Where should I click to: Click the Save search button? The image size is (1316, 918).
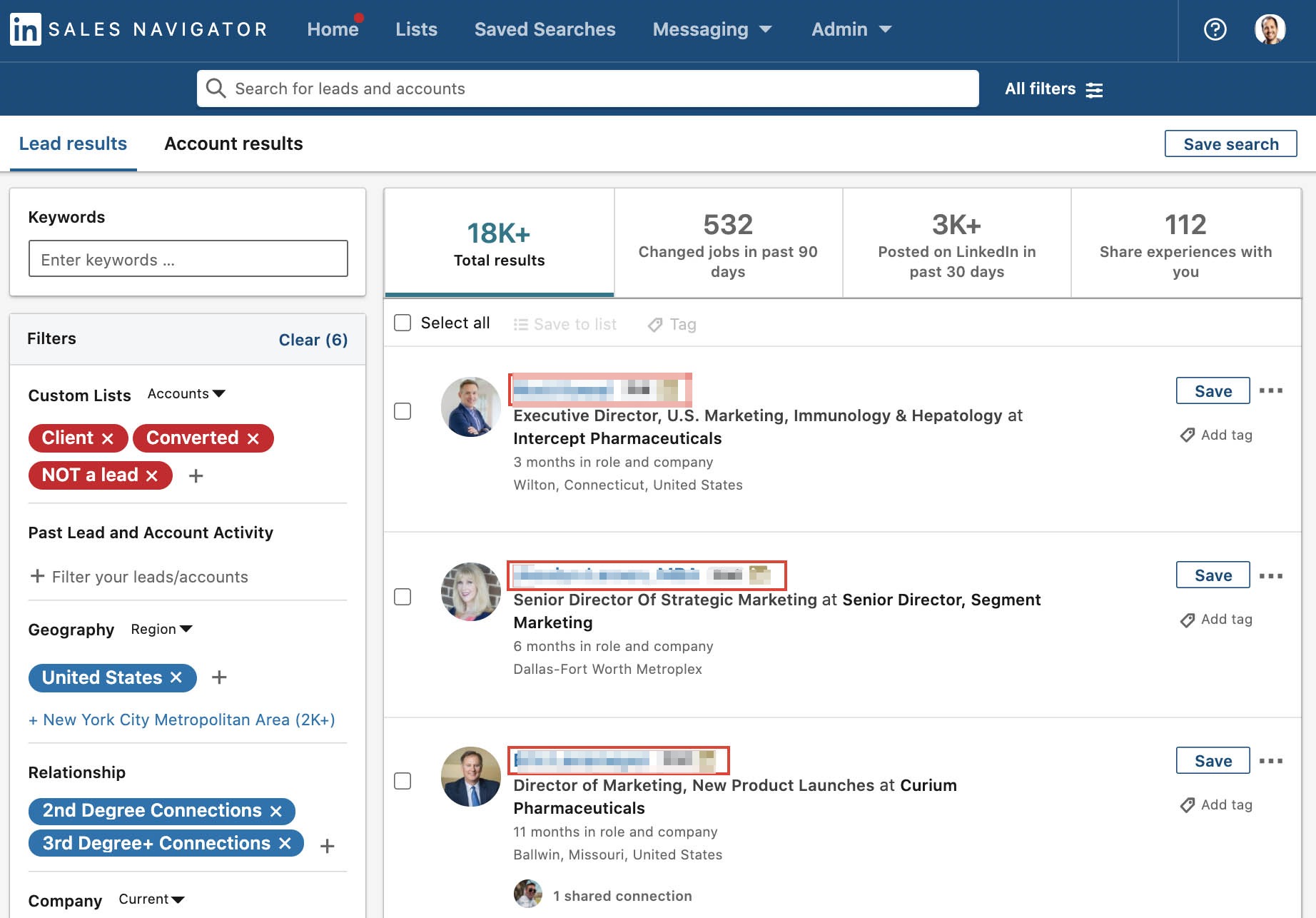click(1230, 143)
